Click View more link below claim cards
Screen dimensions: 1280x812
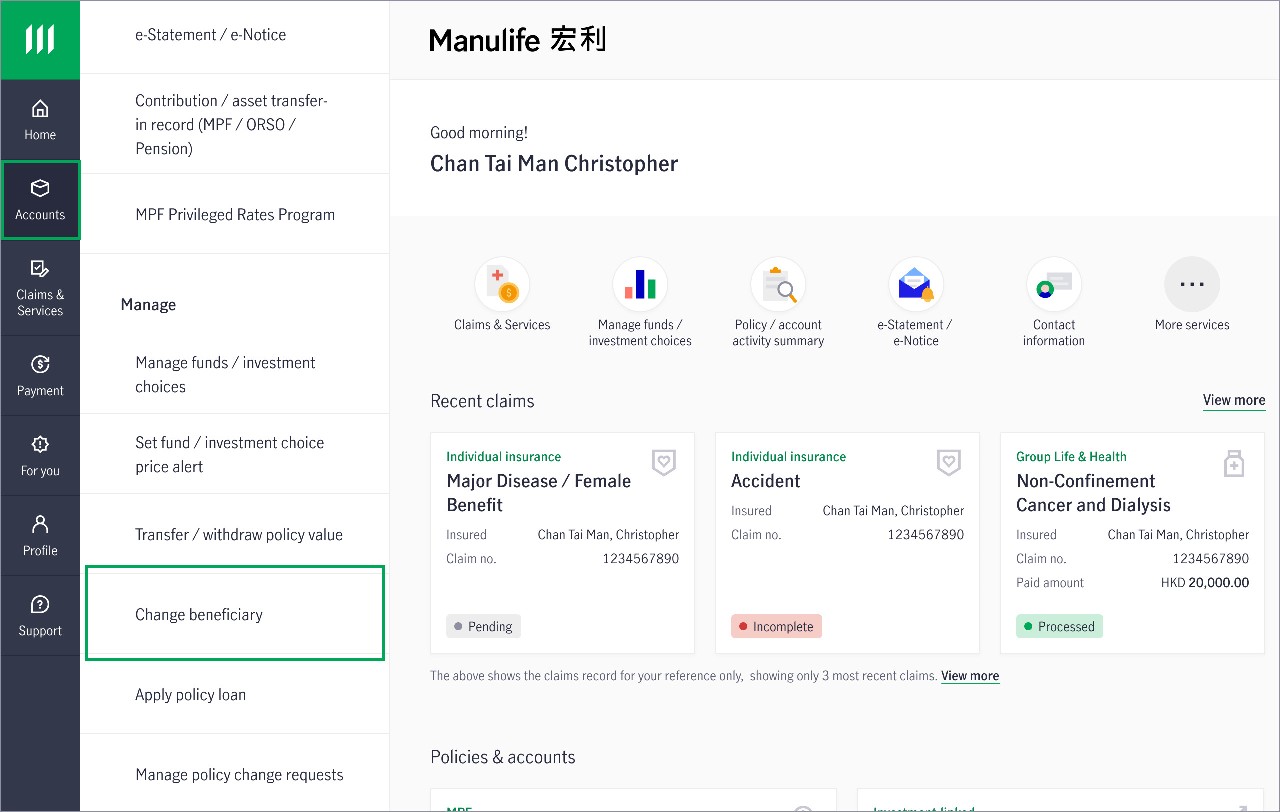970,676
